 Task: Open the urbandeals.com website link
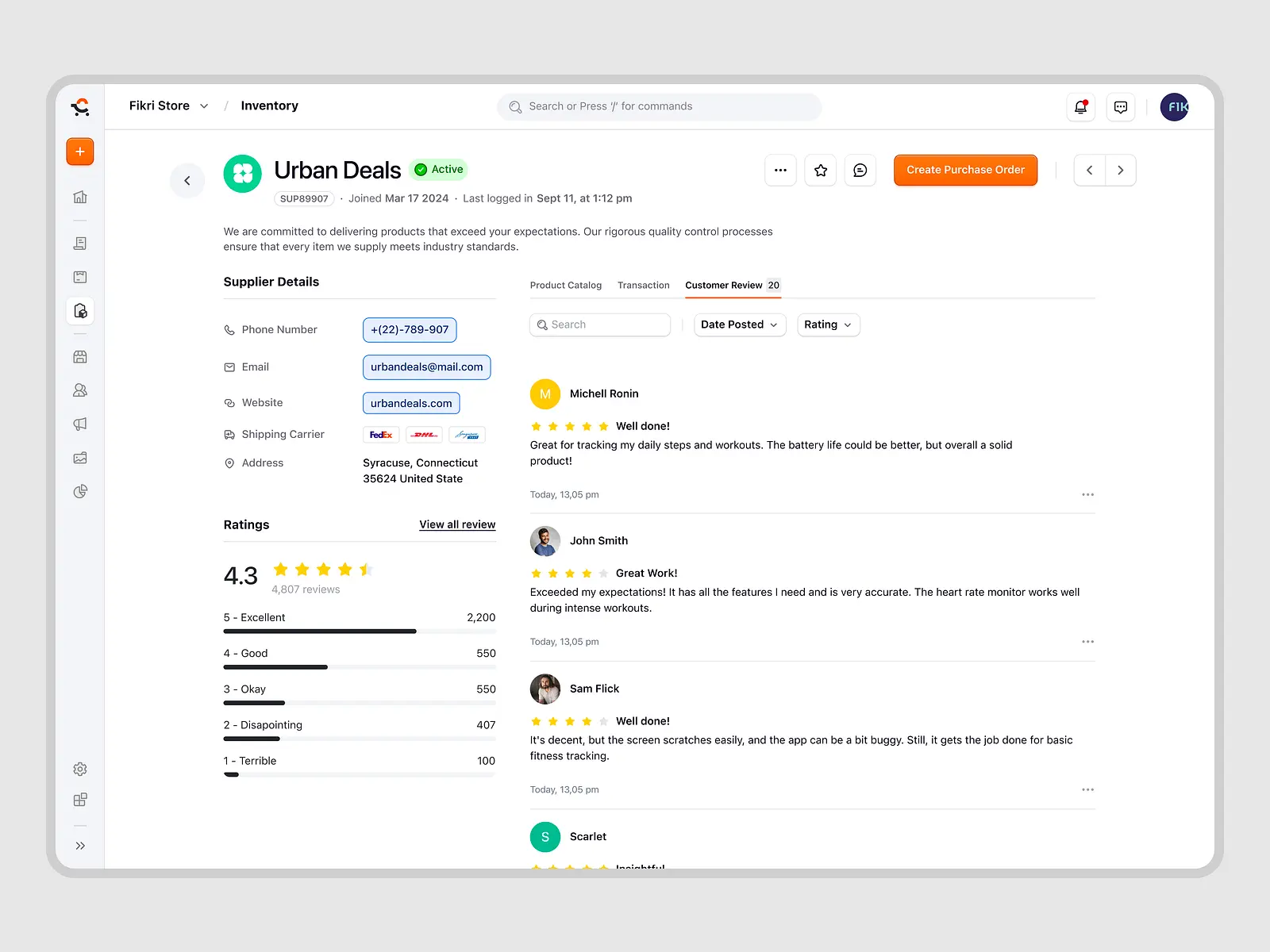click(411, 403)
